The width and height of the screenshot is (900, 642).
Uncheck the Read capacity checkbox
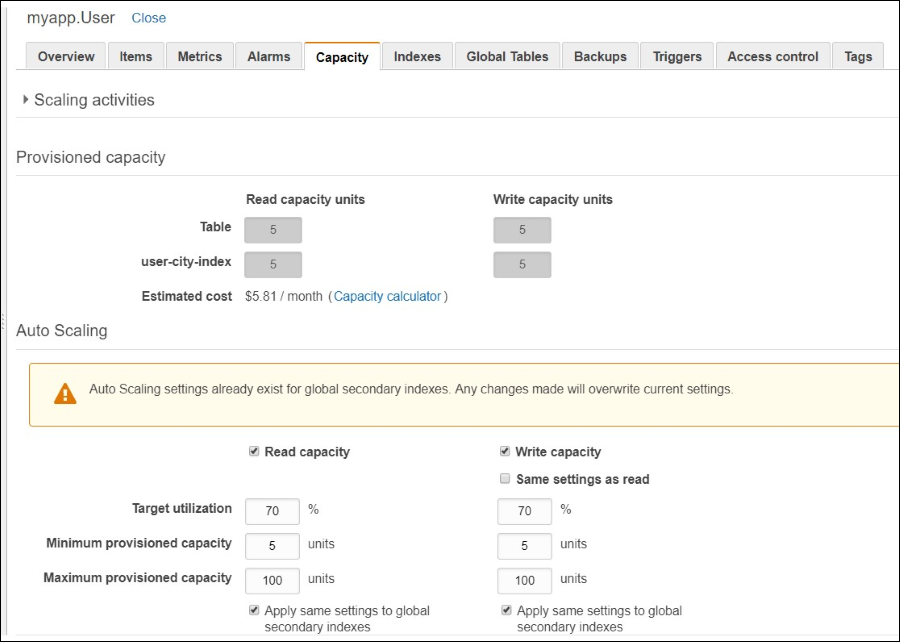[x=254, y=451]
